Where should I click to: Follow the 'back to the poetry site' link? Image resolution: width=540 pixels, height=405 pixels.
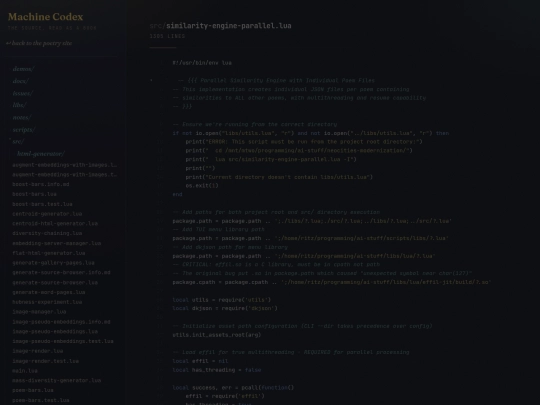tap(39, 43)
